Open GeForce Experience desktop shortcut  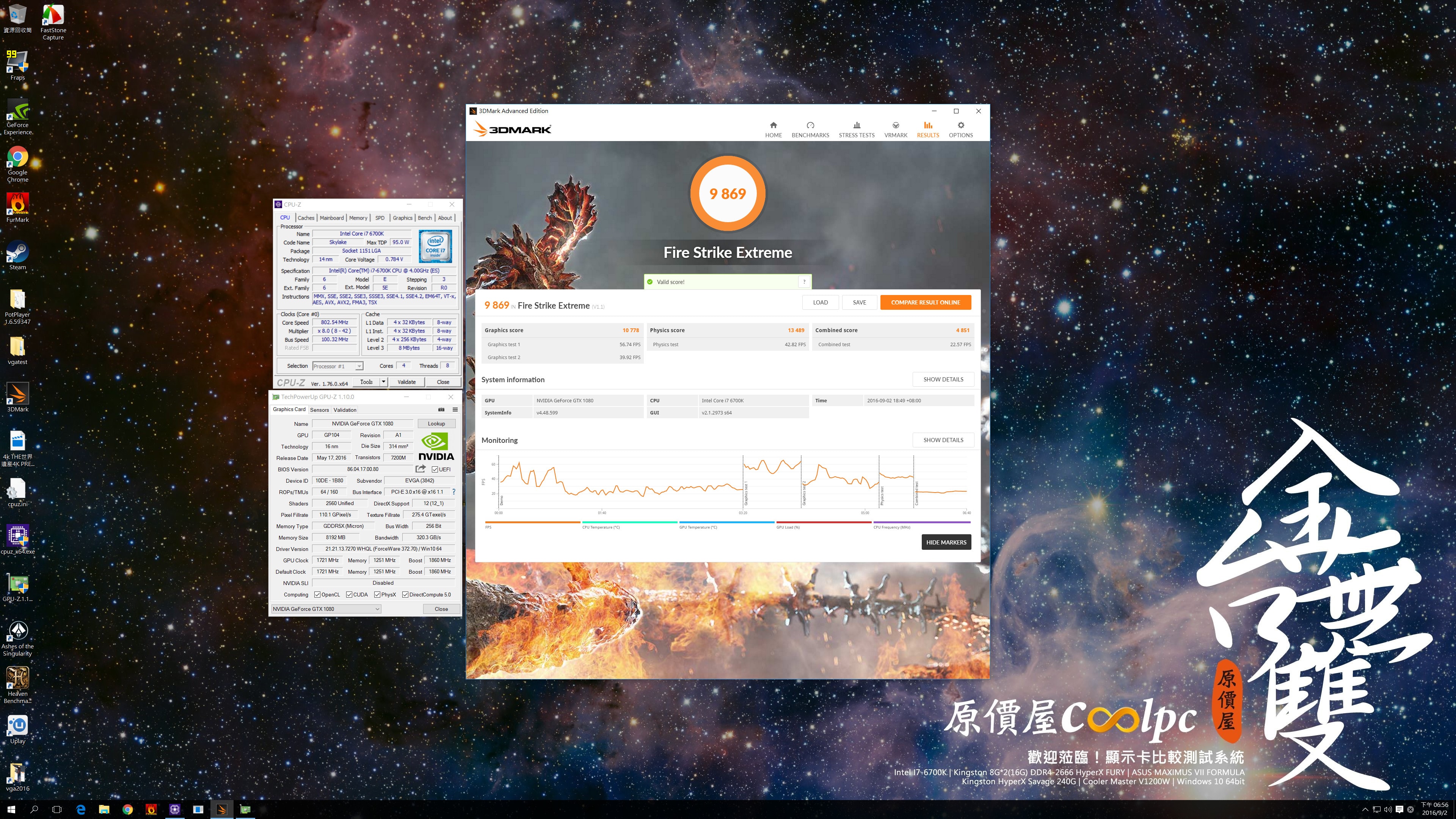click(x=17, y=117)
